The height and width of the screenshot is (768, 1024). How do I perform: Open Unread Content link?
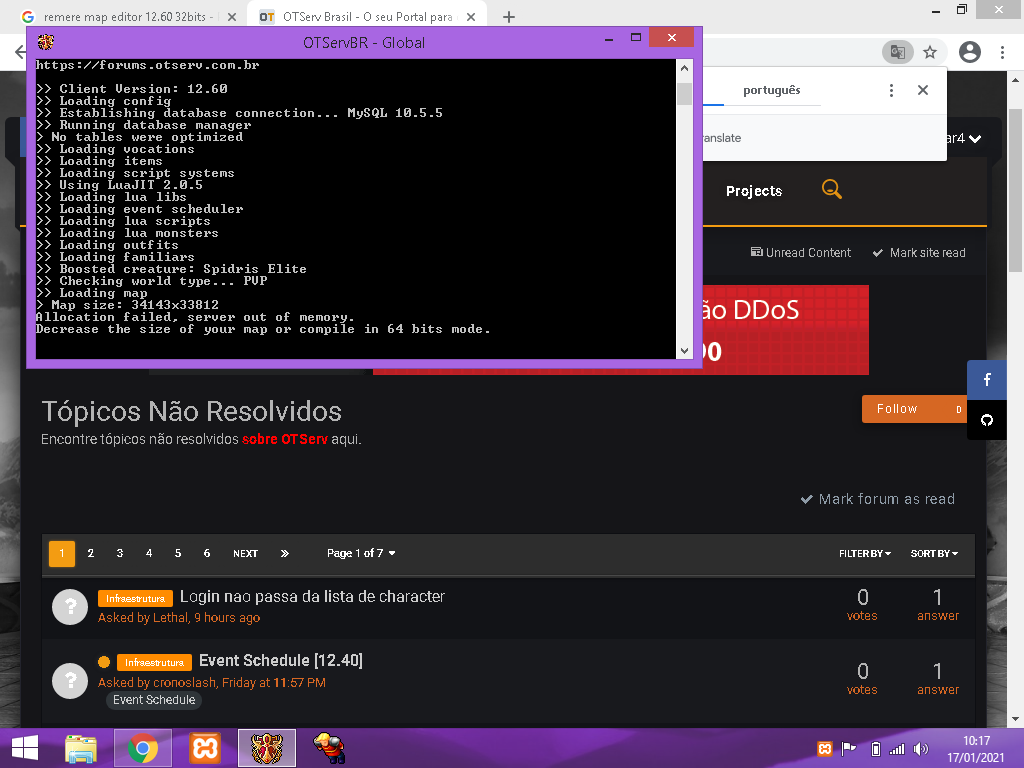click(x=801, y=253)
